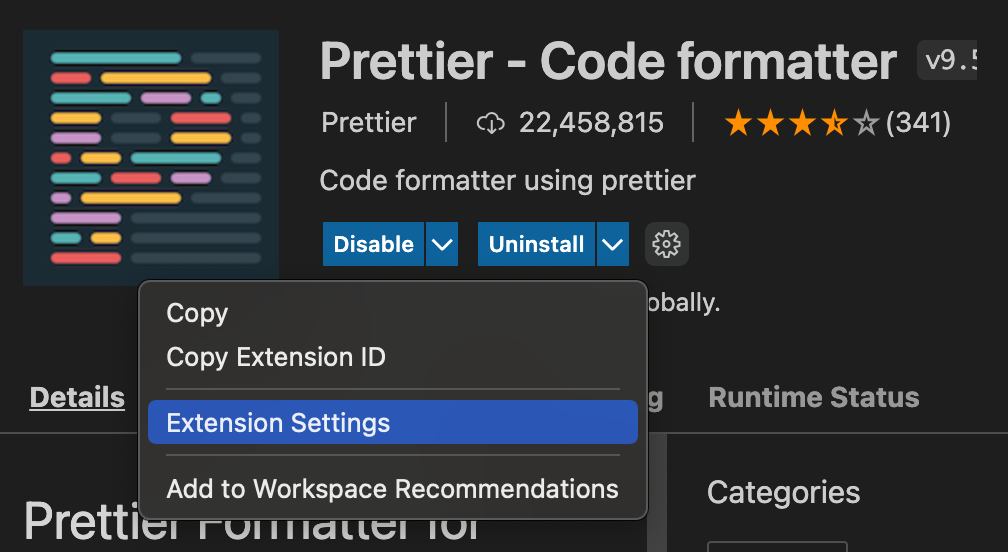
Task: Click the Prettier publisher name
Action: coord(369,122)
